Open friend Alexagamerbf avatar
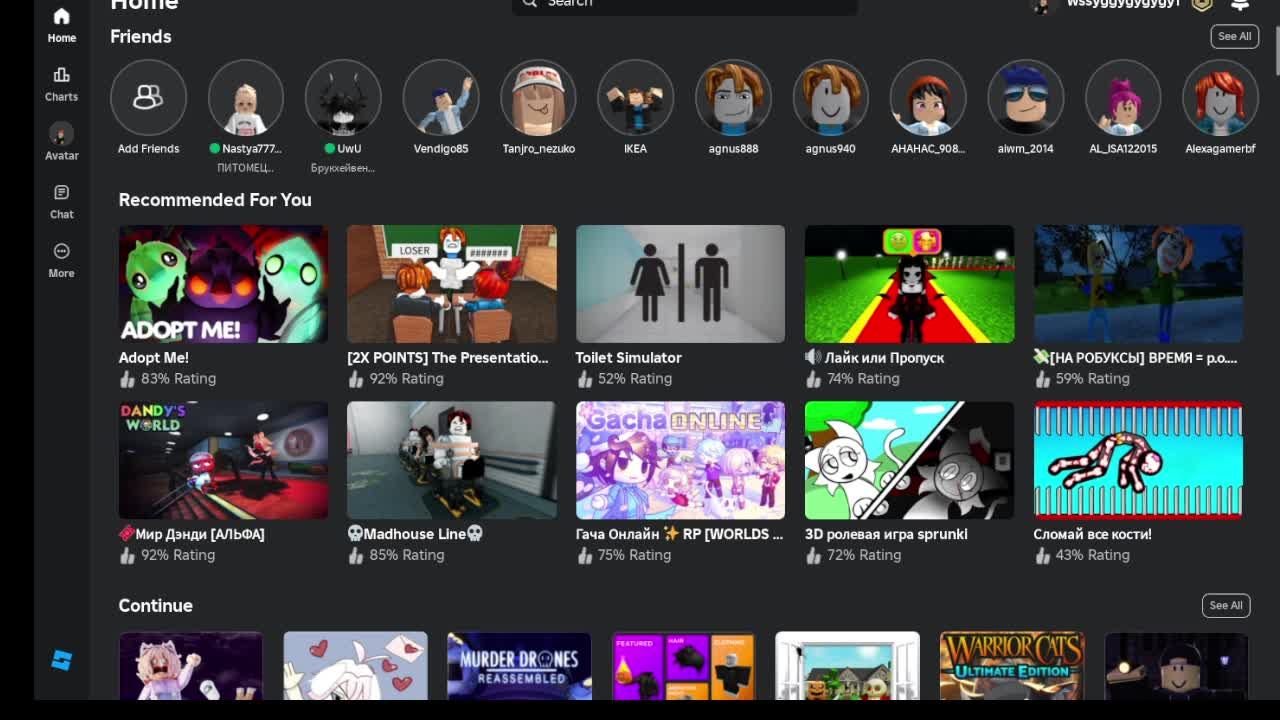 pos(1220,97)
